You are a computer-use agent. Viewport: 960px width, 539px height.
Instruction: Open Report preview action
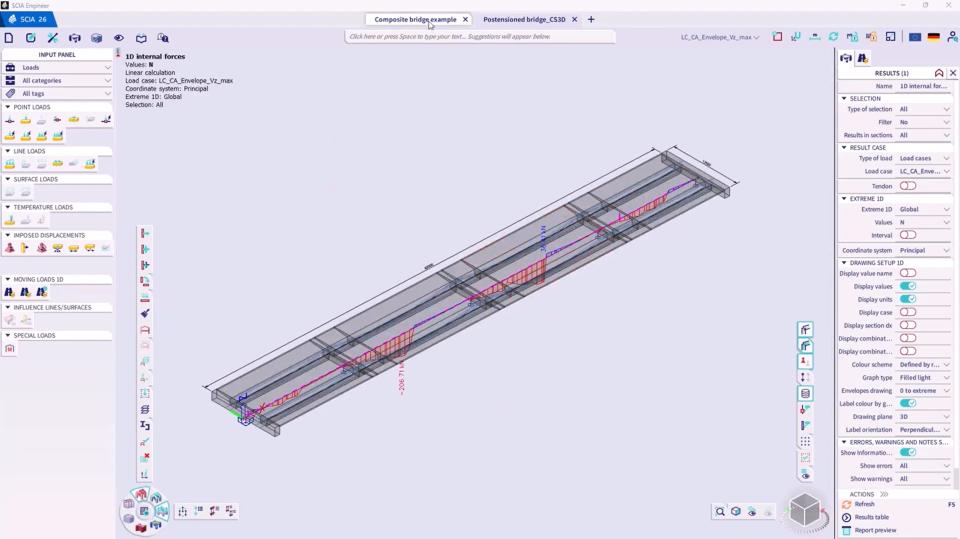[875, 530]
